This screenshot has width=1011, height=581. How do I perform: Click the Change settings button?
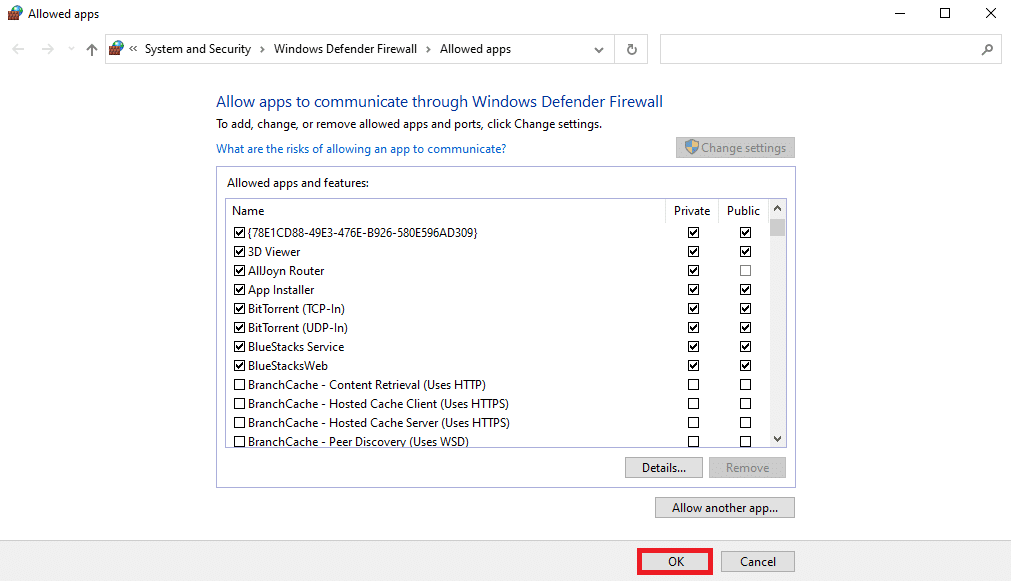[735, 148]
